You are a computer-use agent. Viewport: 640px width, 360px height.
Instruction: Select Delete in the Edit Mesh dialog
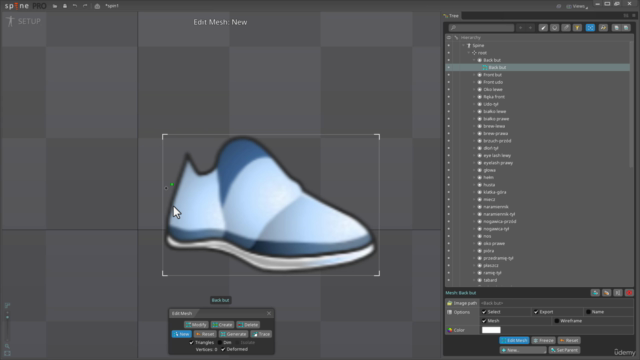[248, 325]
